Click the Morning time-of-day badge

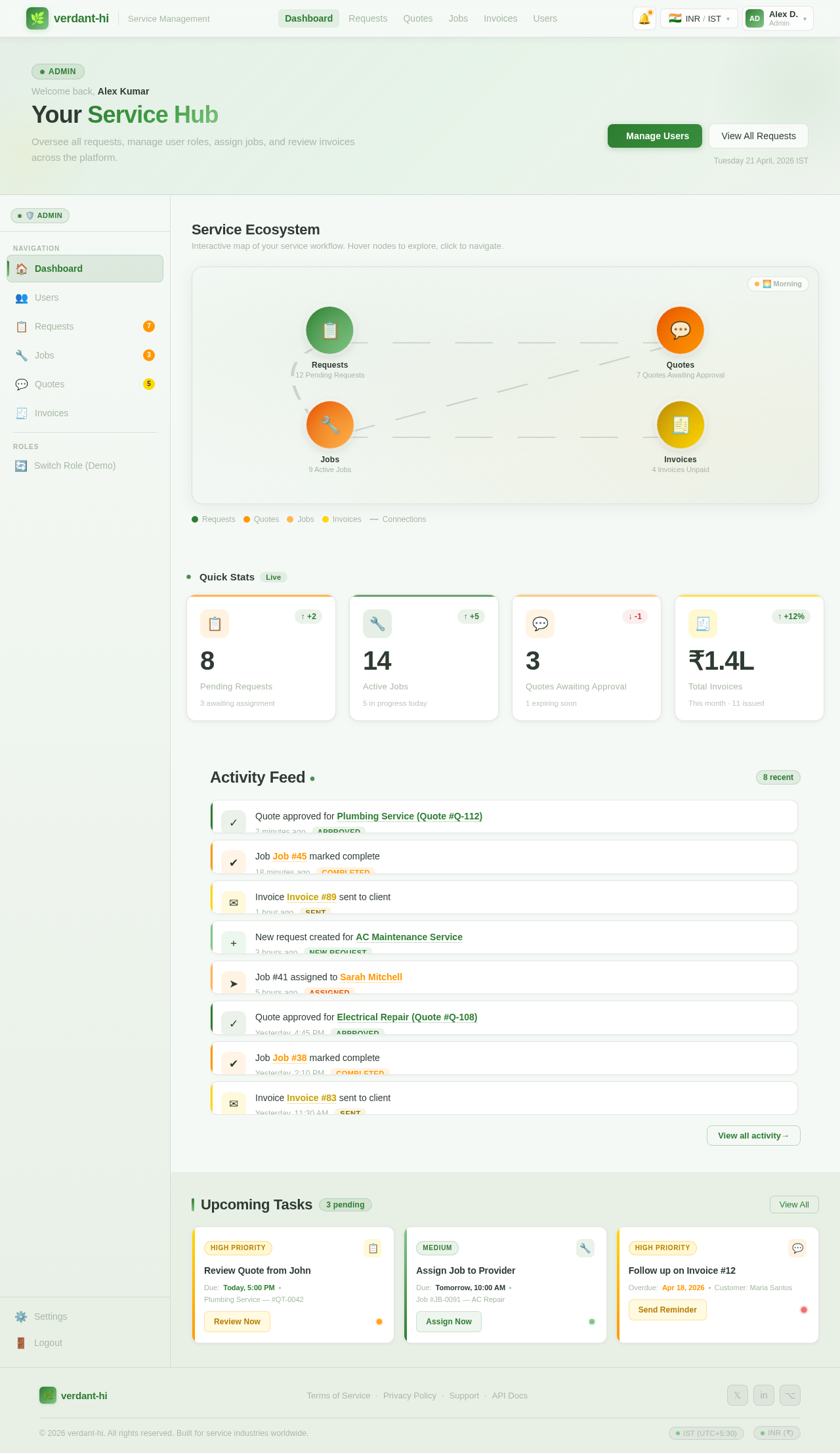coord(778,284)
